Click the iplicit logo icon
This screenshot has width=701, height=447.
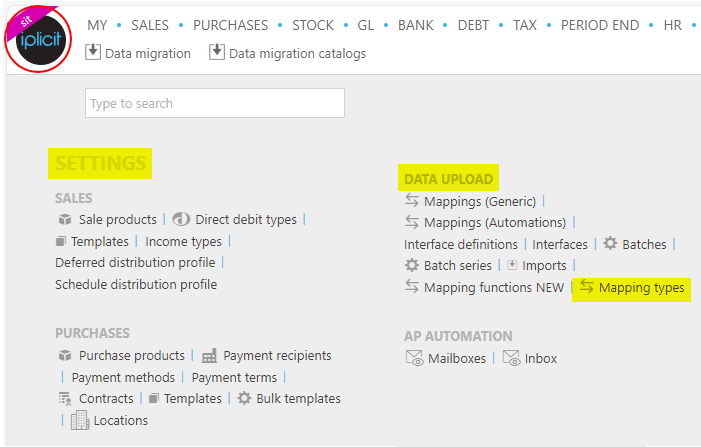(38, 39)
